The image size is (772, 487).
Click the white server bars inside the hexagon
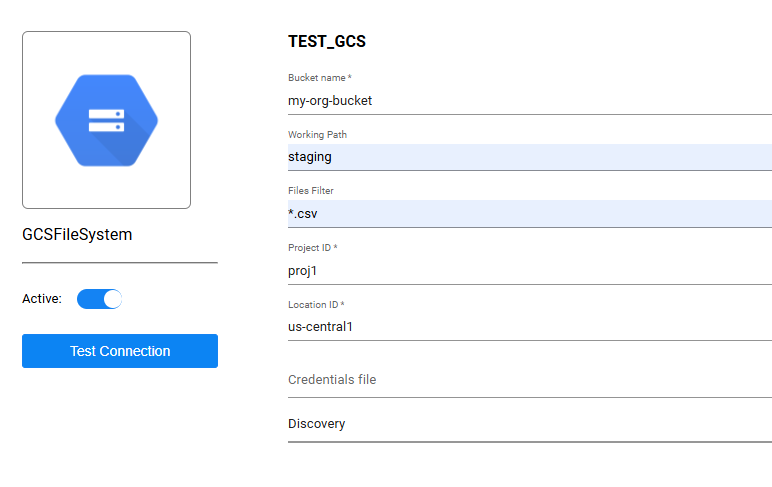105,120
